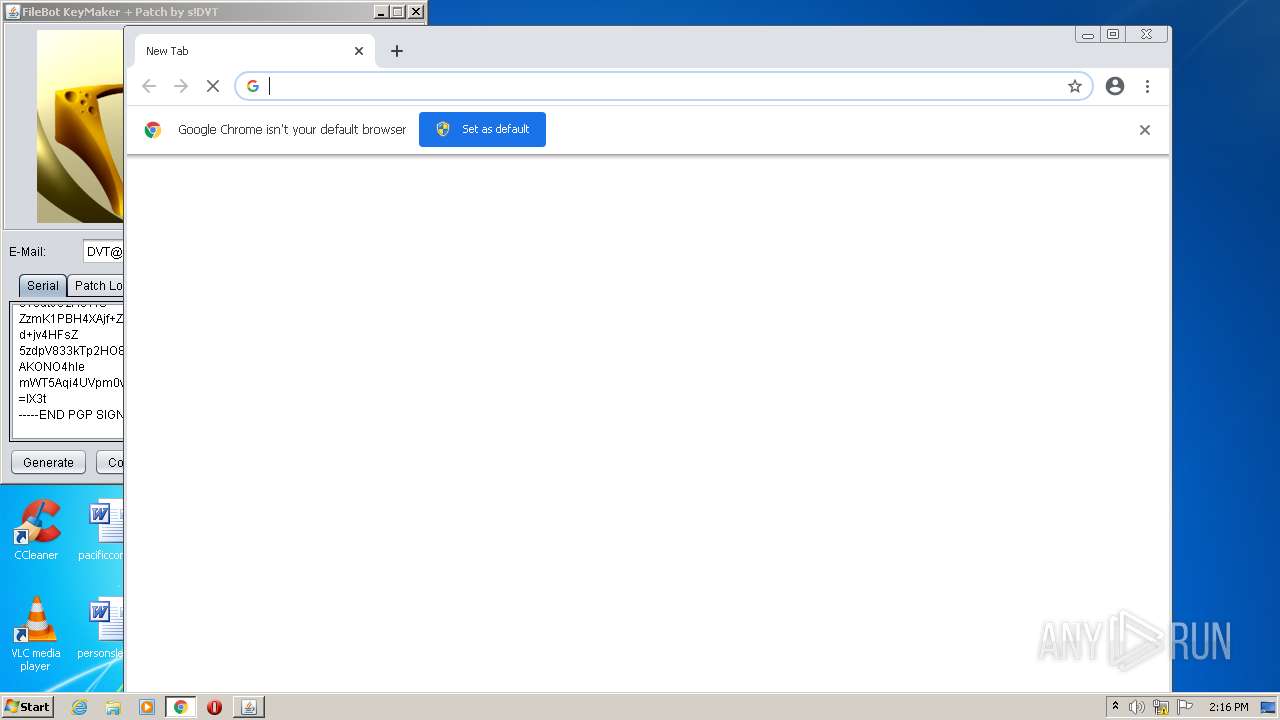Image resolution: width=1280 pixels, height=720 pixels.
Task: Minimize the FileBot KeyMaker window
Action: pos(382,12)
